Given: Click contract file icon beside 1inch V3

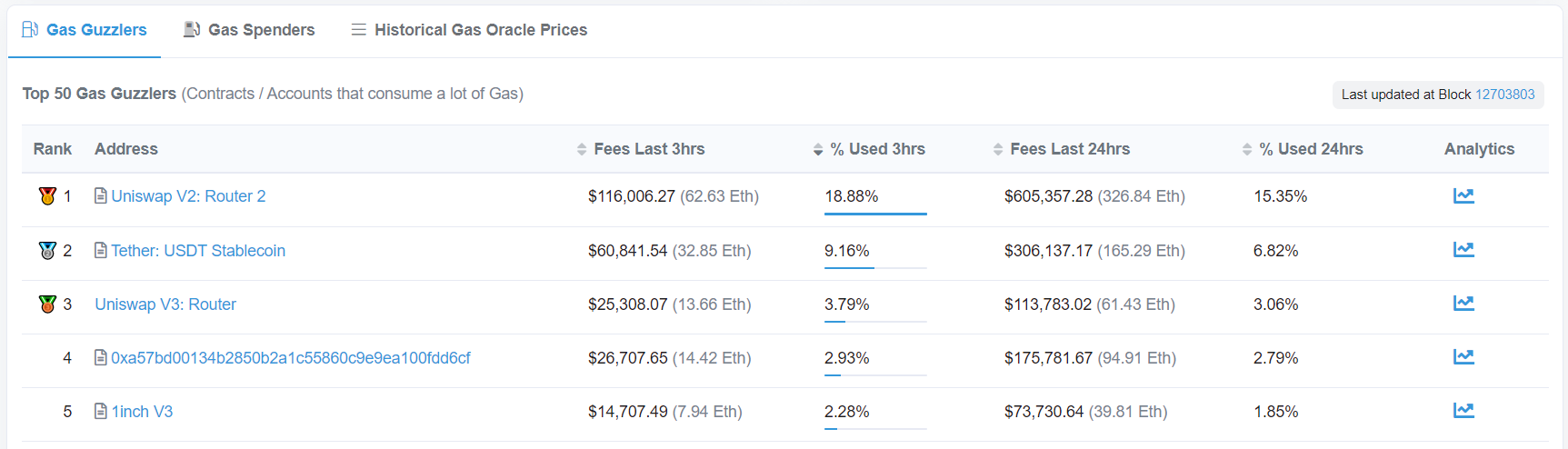Looking at the screenshot, I should pyautogui.click(x=101, y=411).
